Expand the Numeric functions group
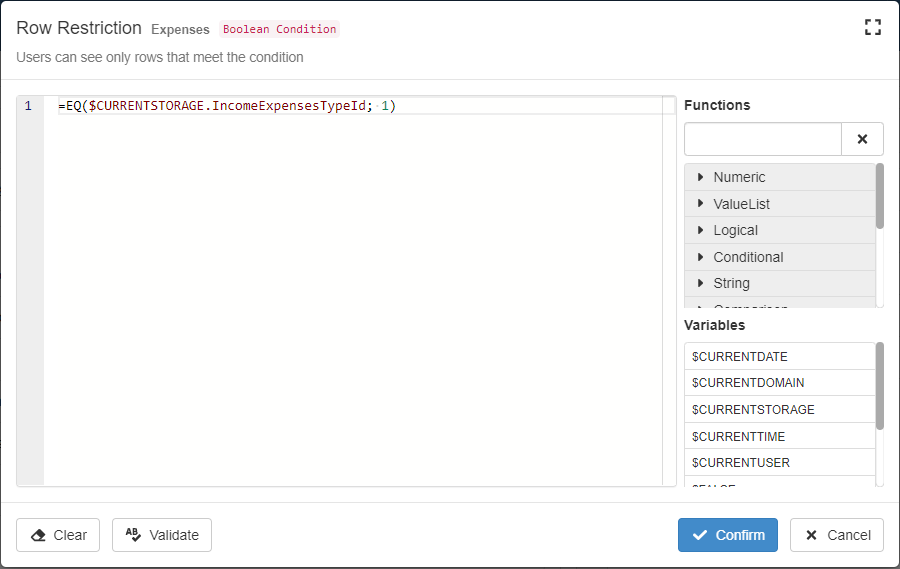This screenshot has height=569, width=900. tap(738, 177)
